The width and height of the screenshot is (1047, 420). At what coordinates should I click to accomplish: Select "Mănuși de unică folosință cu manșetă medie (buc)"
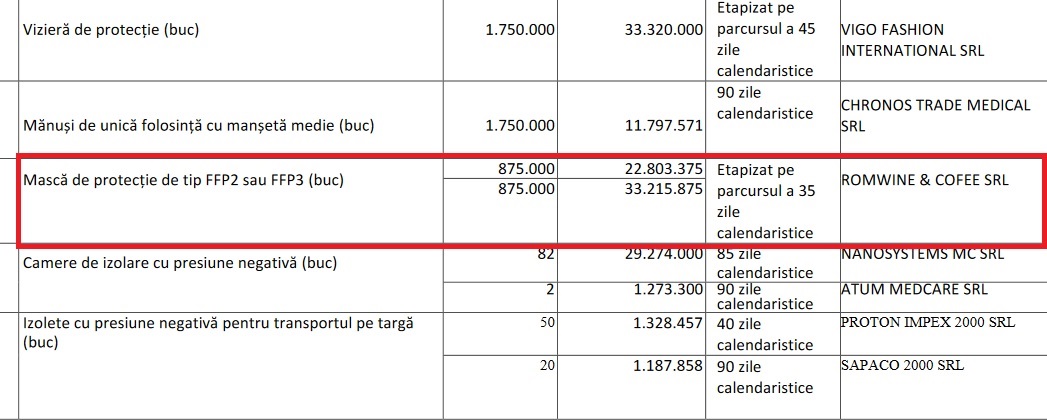point(199,125)
